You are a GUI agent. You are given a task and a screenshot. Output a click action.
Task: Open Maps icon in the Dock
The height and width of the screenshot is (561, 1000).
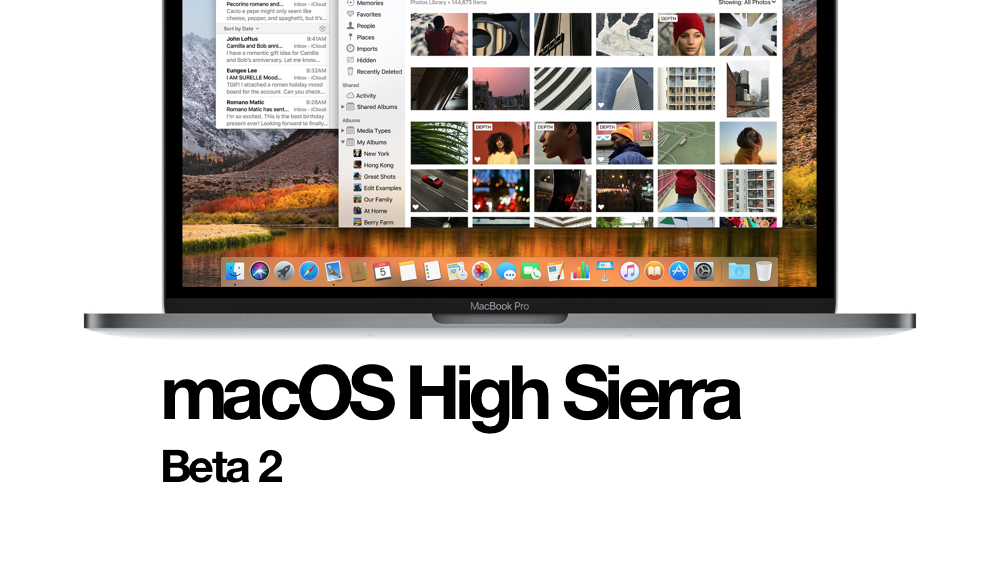(x=457, y=272)
